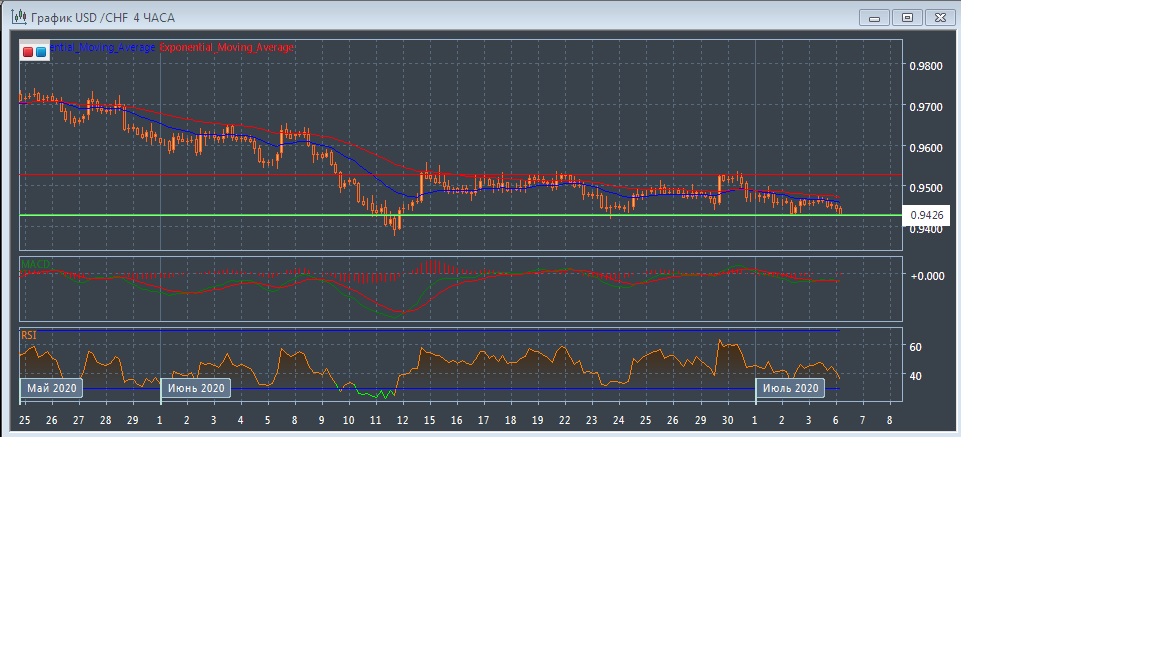This screenshot has height=648, width=1152.
Task: Select the red Exponential_Moving_Average label
Action: (227, 47)
